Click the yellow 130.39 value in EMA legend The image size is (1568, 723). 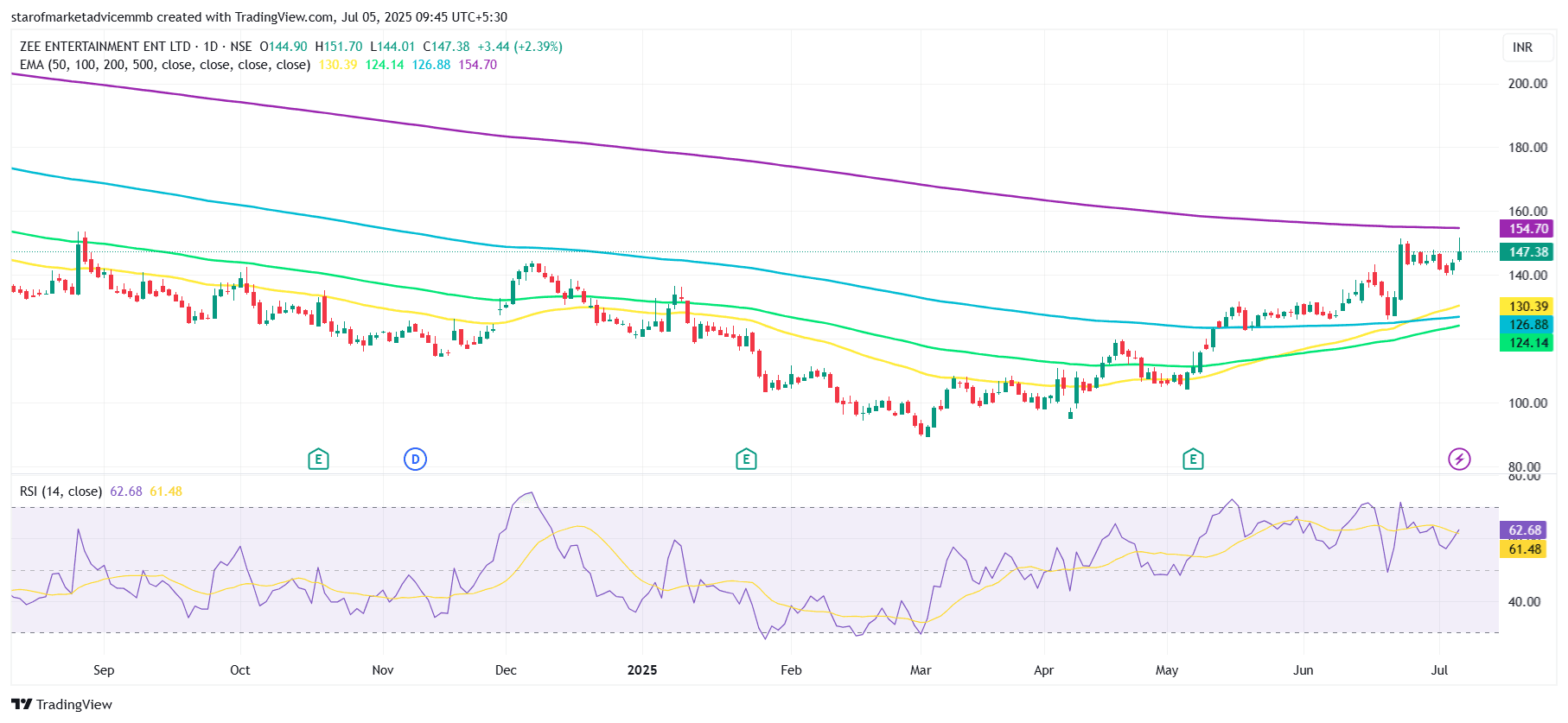[338, 65]
